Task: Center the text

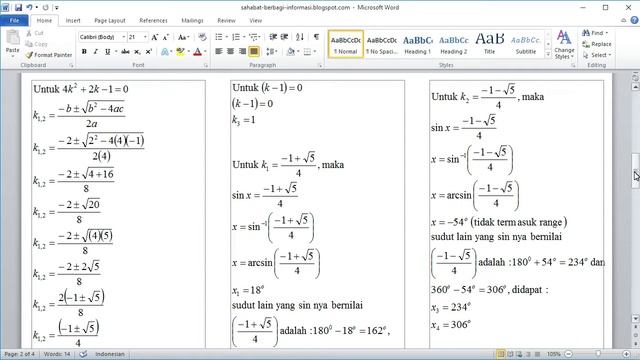Action: click(x=231, y=51)
